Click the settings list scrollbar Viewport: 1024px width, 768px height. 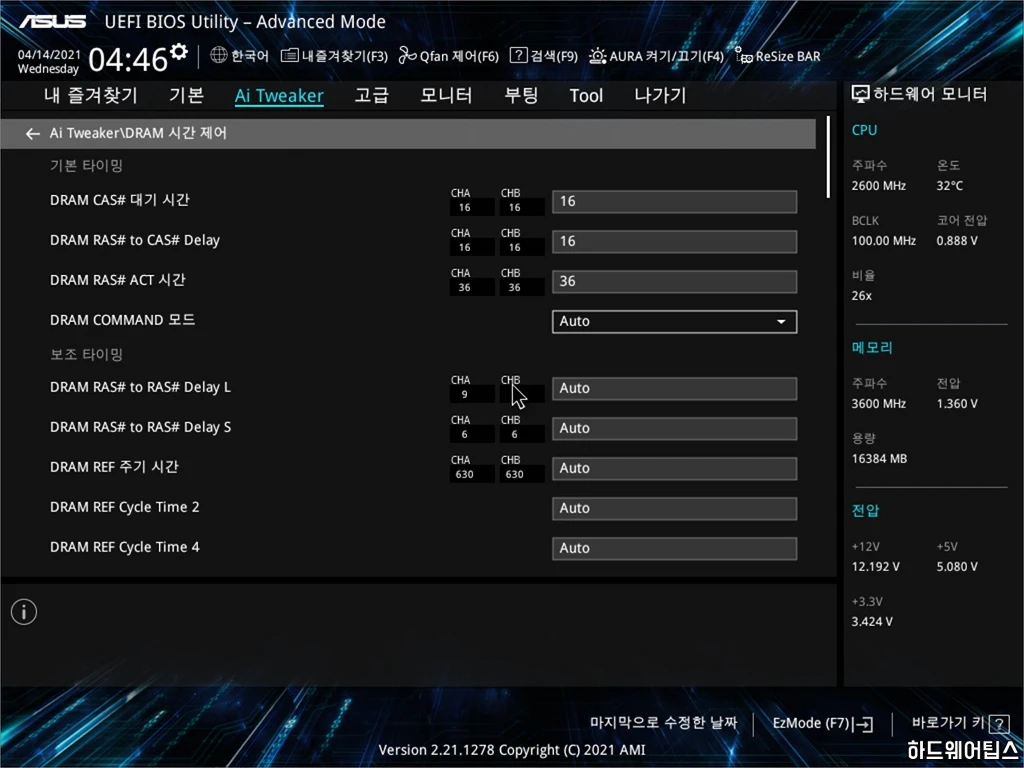coord(828,157)
